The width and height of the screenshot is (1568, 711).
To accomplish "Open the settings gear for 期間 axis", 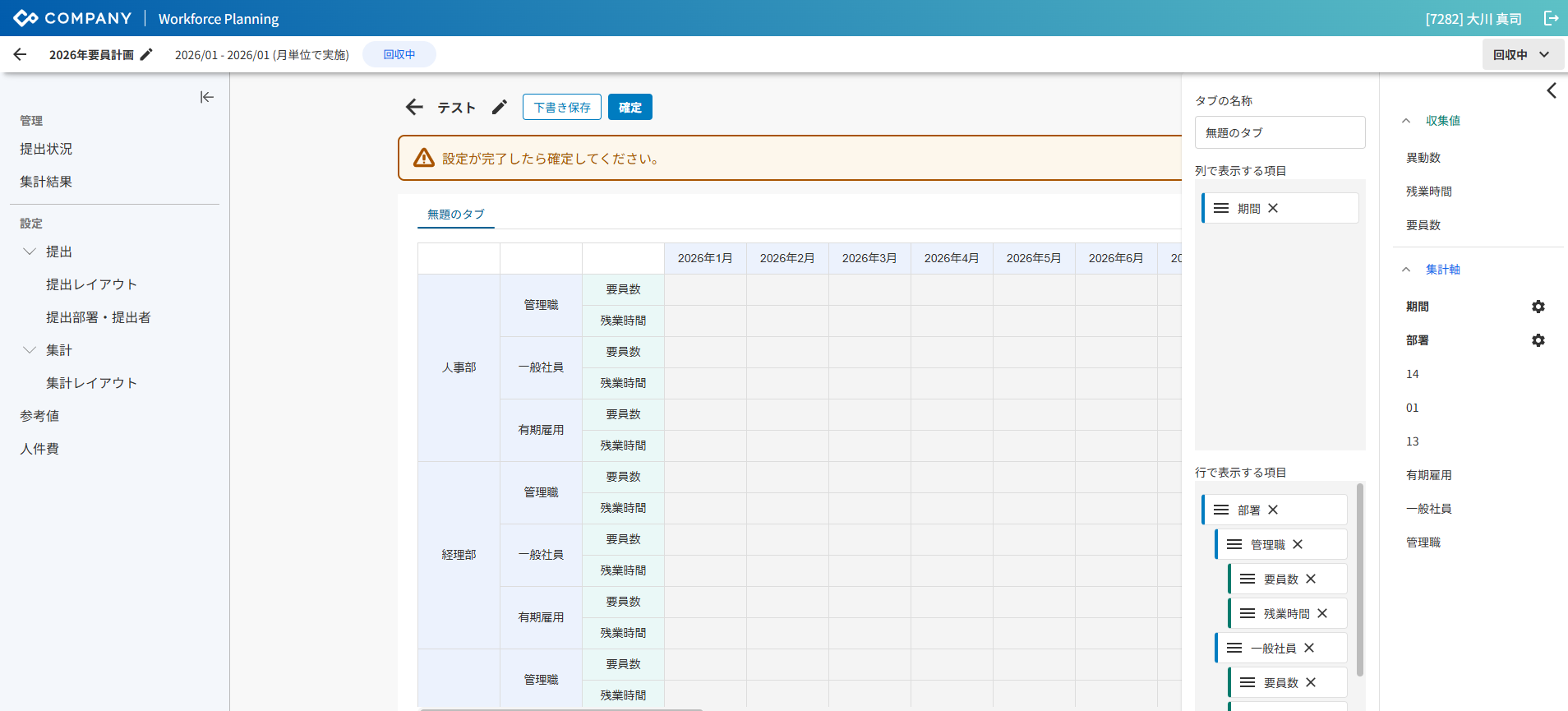I will [1538, 307].
